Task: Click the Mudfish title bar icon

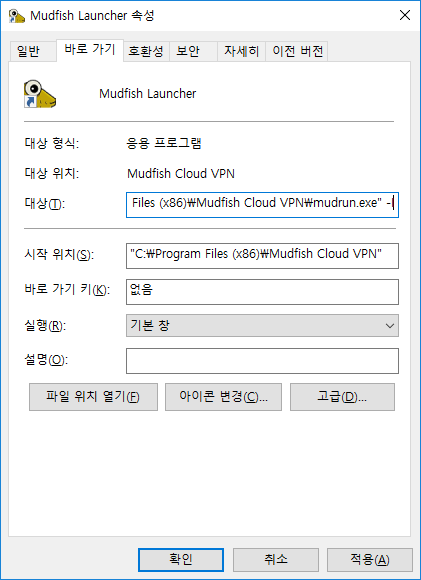Action: 17,16
